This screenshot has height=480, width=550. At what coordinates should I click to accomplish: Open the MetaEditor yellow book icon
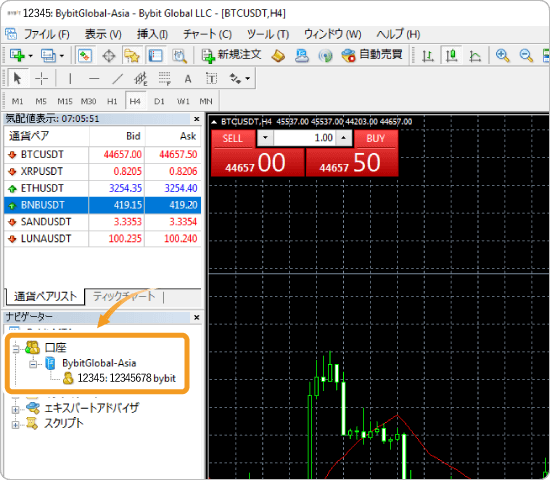[x=278, y=55]
